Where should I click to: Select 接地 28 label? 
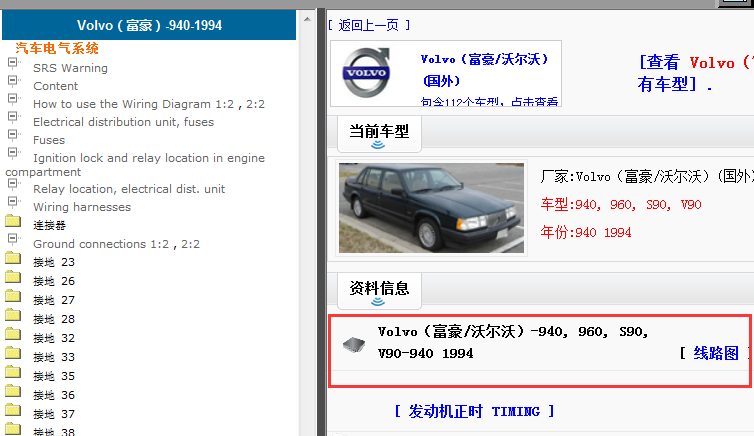54,319
